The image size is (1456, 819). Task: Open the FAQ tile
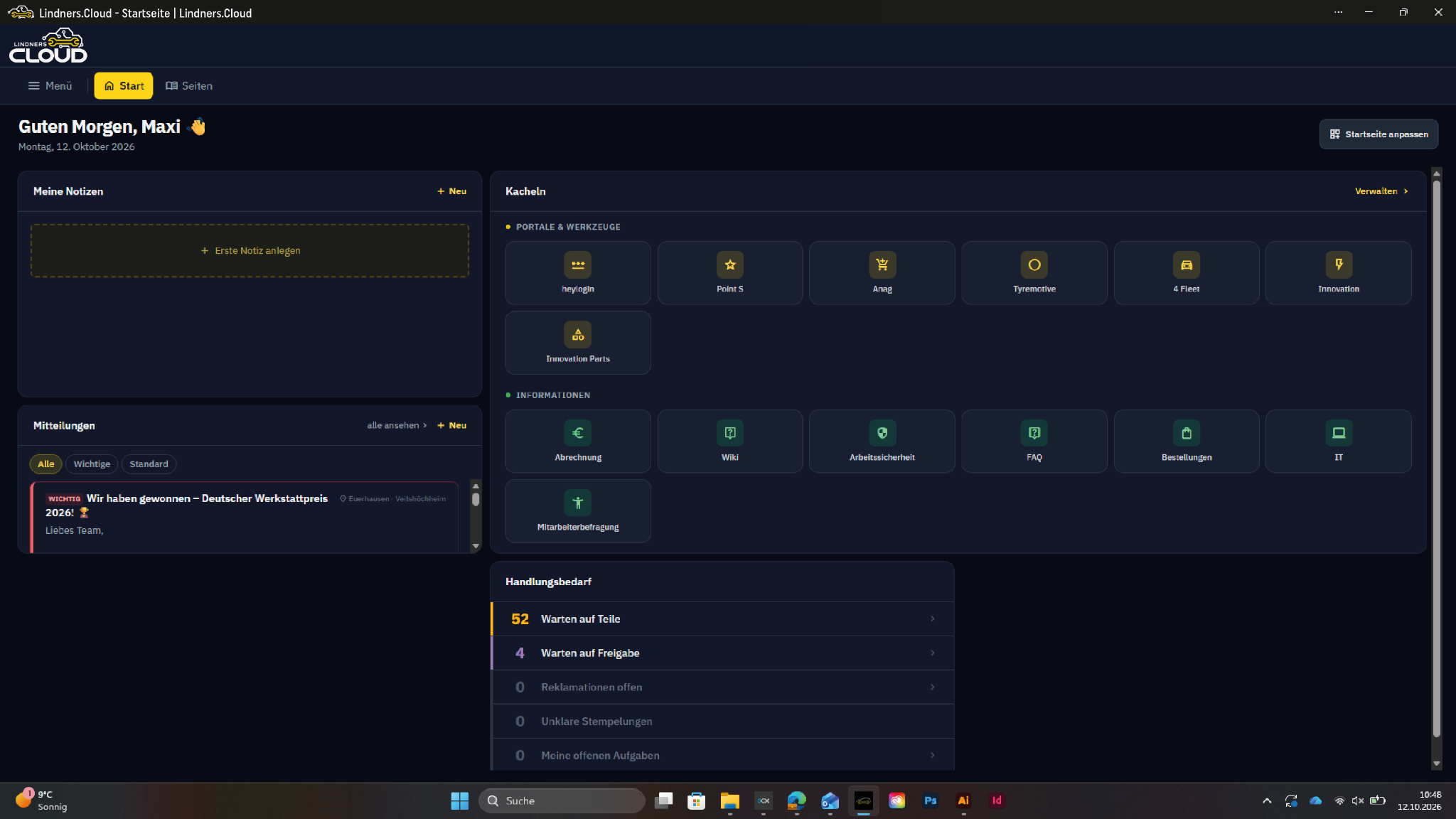click(x=1034, y=441)
